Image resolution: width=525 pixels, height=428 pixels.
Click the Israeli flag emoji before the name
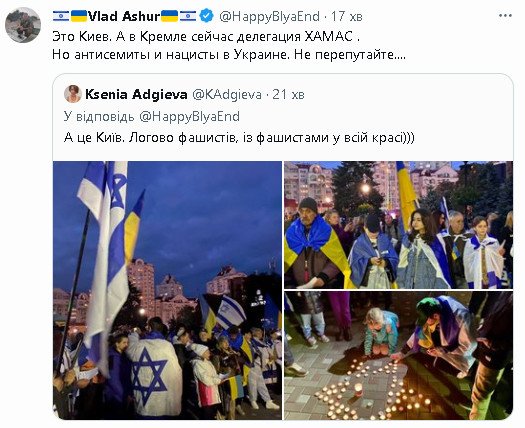coord(61,16)
